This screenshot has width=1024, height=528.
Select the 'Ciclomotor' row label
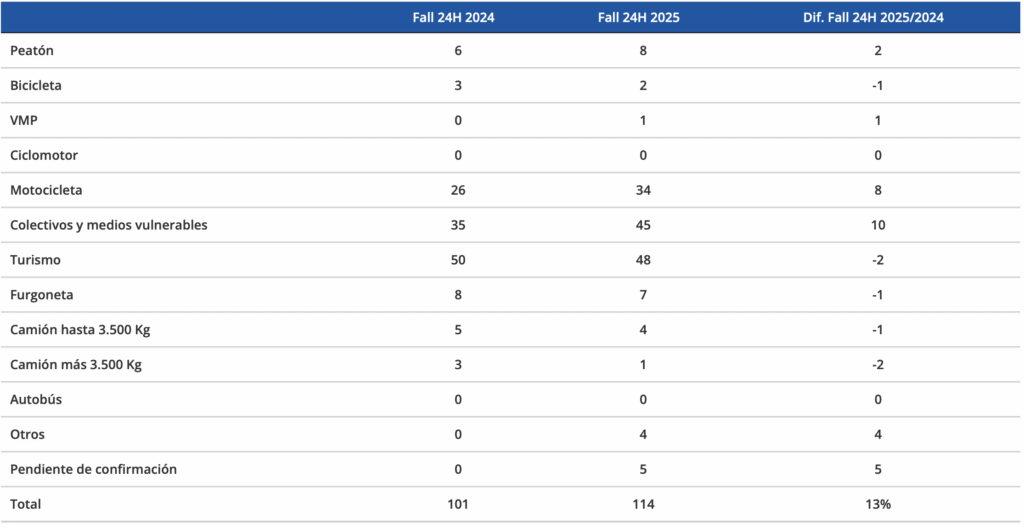coord(44,155)
